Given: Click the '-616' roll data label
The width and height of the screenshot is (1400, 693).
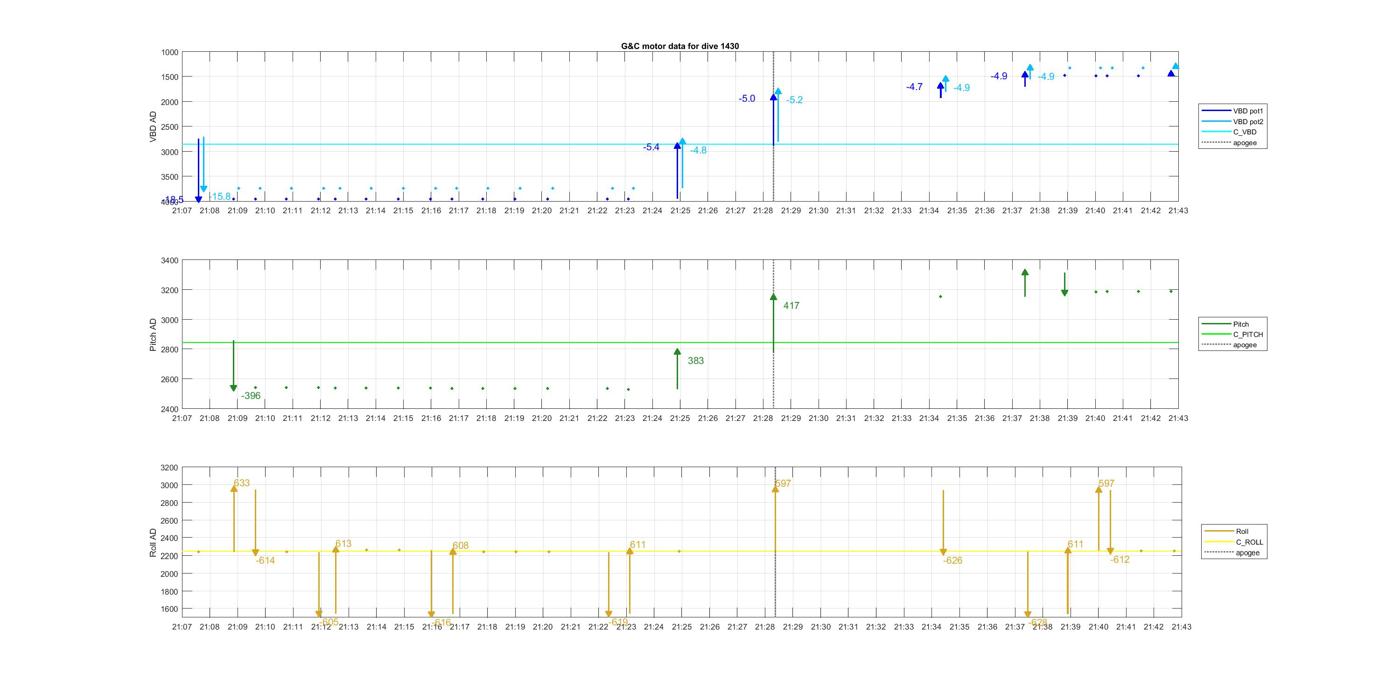Looking at the screenshot, I should 441,622.
